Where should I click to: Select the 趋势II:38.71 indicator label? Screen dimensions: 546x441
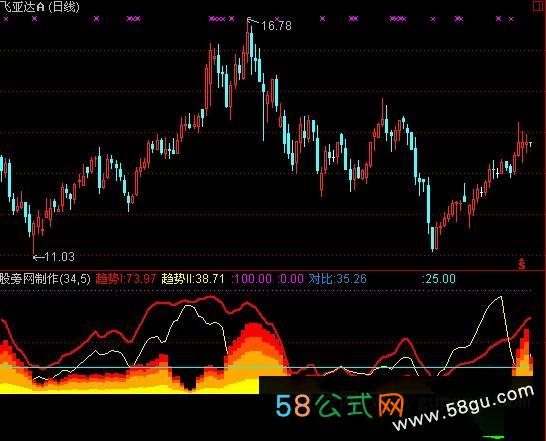pos(193,279)
